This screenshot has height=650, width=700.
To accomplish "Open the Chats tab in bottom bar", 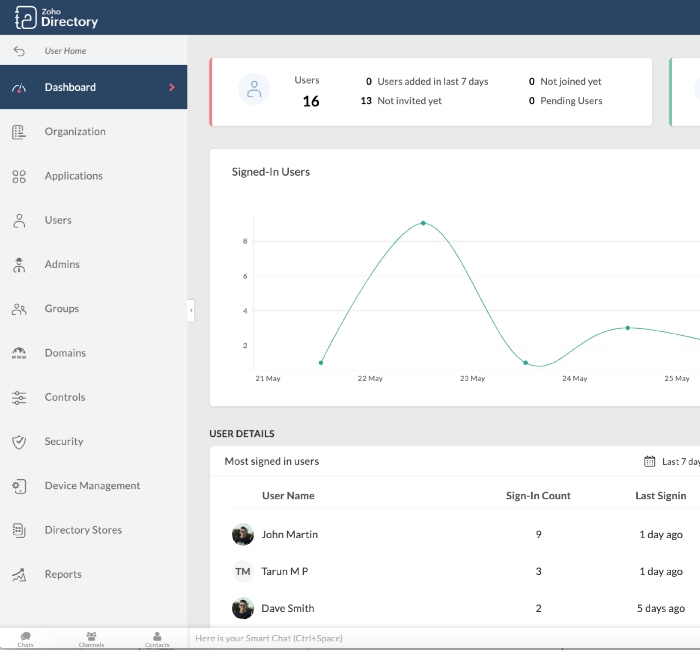I will point(25,638).
